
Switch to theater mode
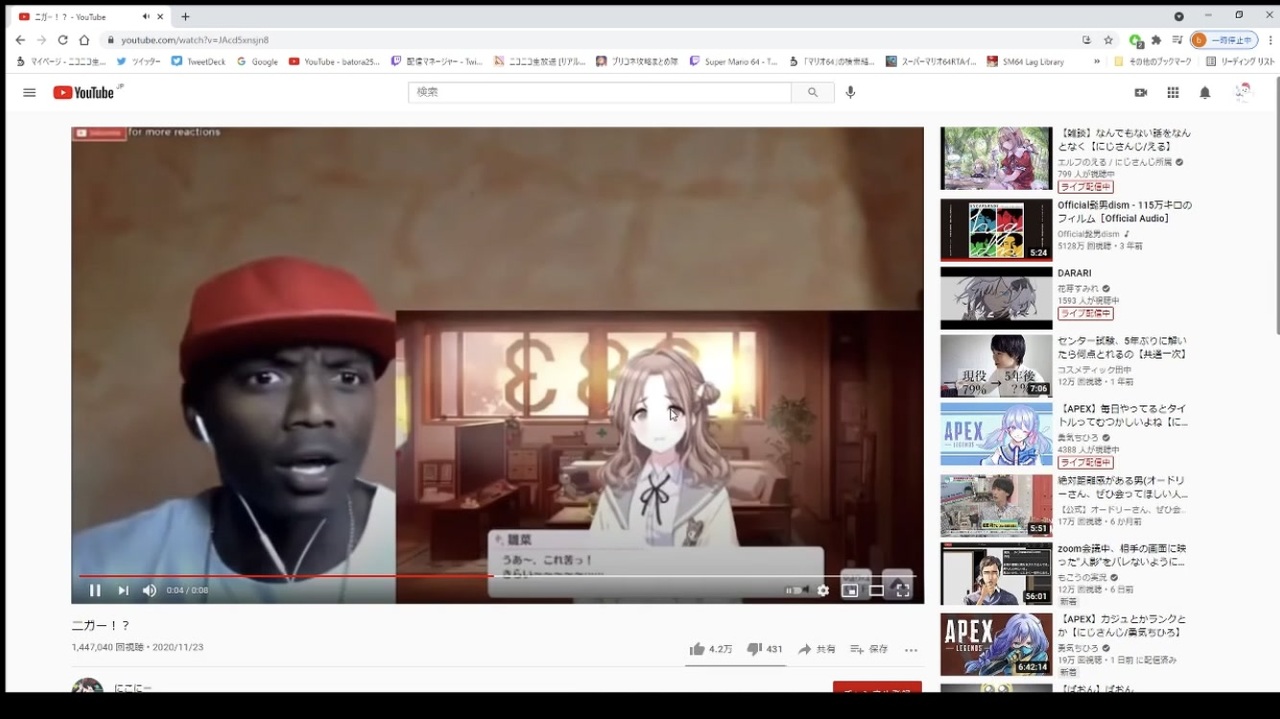(876, 590)
